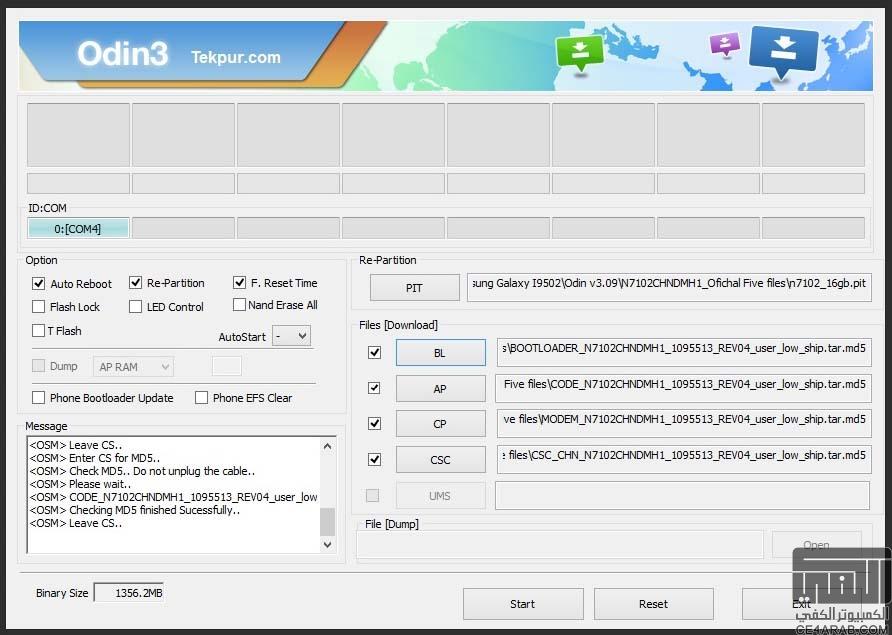Click the BOOTLOADER file path field
Screen dimensions: 892x635
[x=684, y=352]
